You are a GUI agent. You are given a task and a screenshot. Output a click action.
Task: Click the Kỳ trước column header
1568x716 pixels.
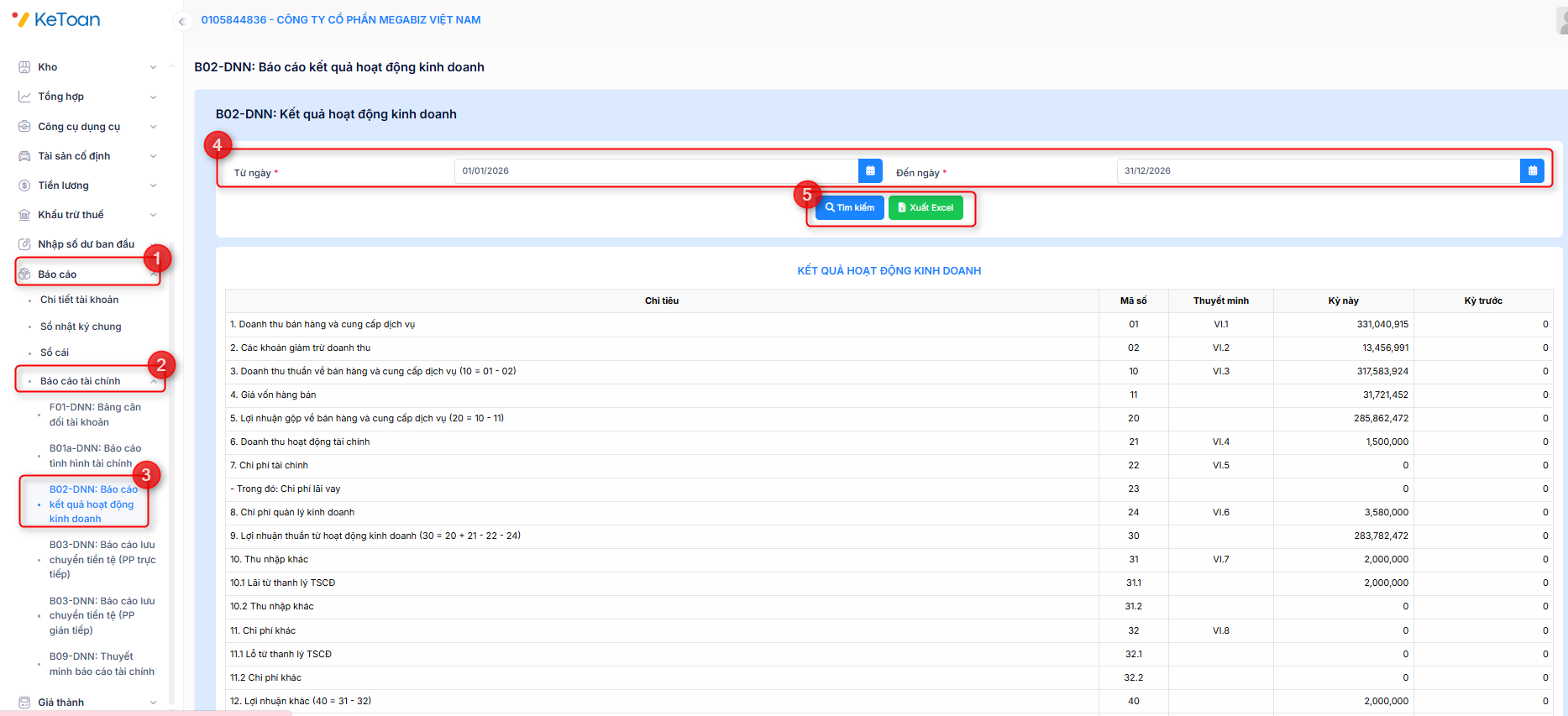1483,301
